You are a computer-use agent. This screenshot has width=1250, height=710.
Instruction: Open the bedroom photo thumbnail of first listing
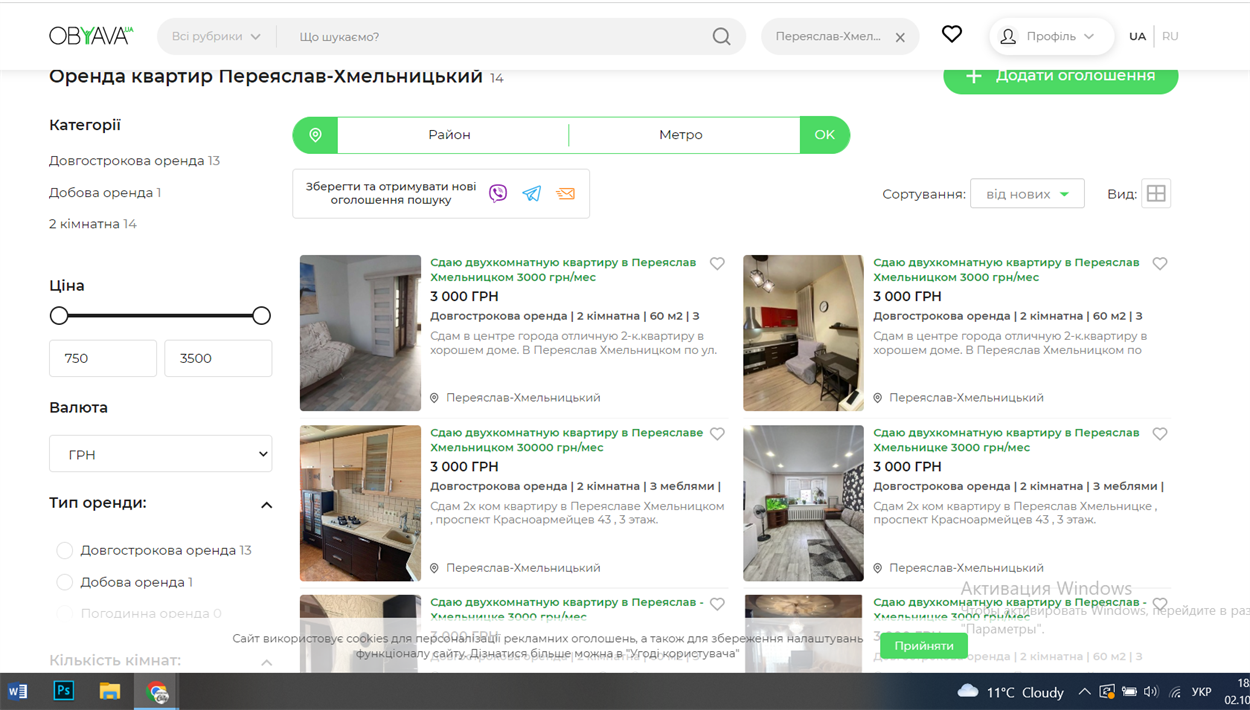pos(360,333)
